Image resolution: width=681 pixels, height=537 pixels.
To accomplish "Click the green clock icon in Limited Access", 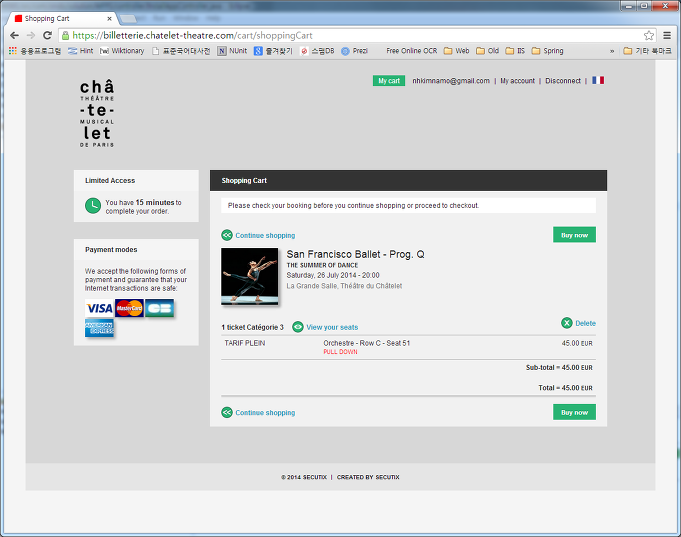I will [x=93, y=206].
